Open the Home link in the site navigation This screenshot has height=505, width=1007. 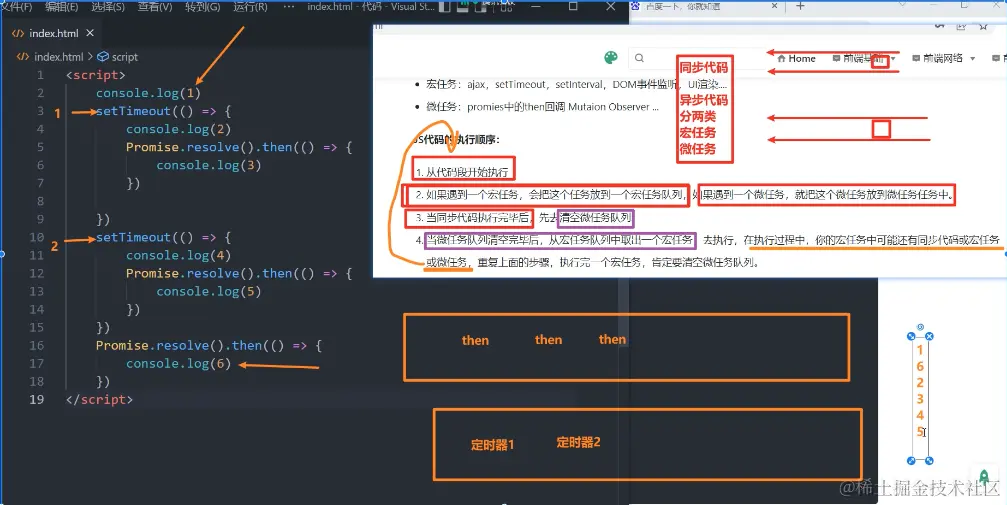(x=796, y=58)
